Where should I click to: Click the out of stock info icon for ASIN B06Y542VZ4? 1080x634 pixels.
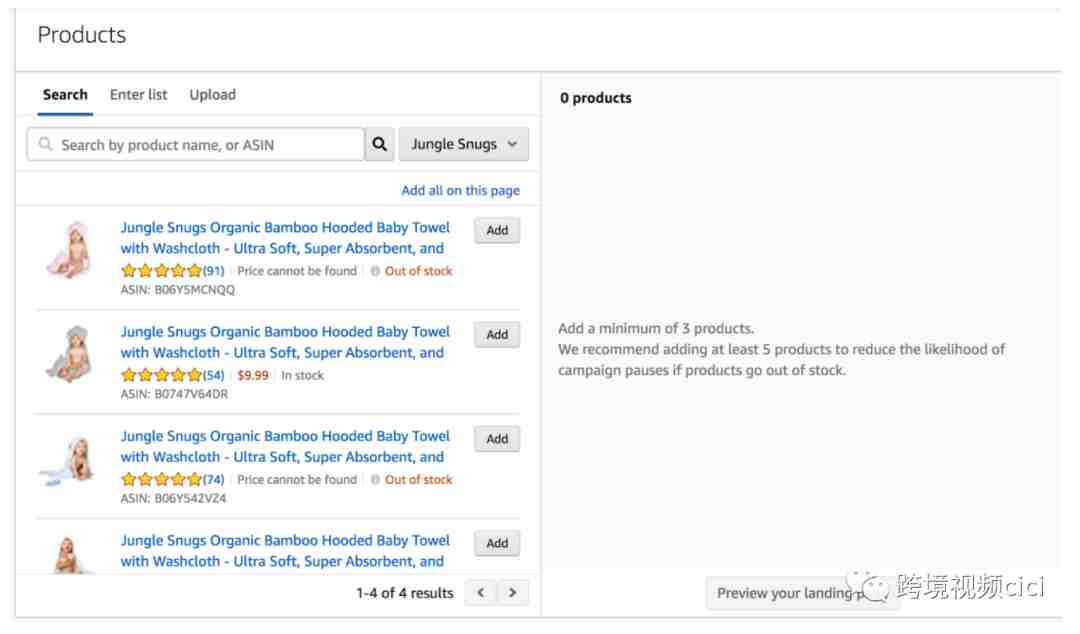(375, 480)
